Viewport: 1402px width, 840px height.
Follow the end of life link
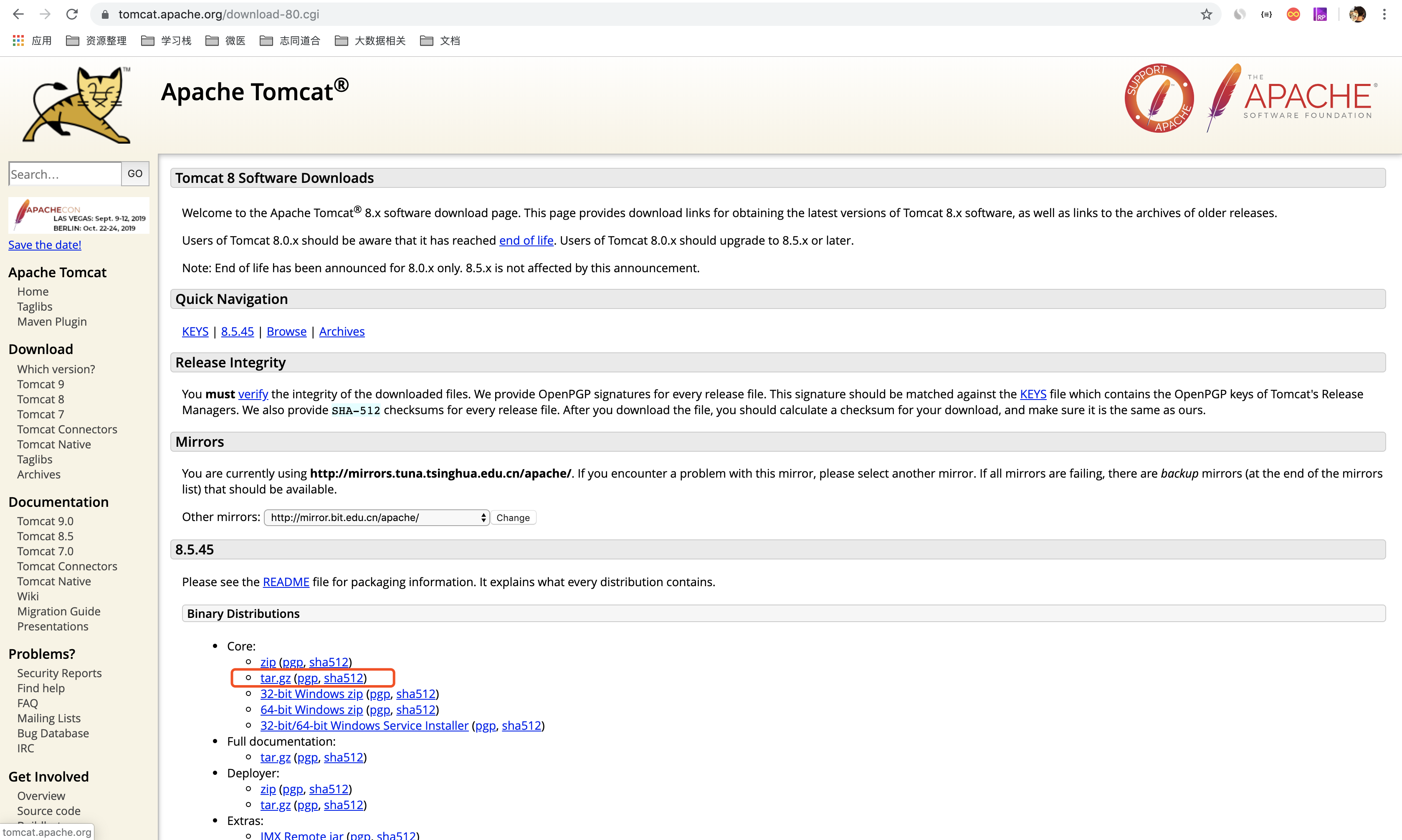[526, 240]
